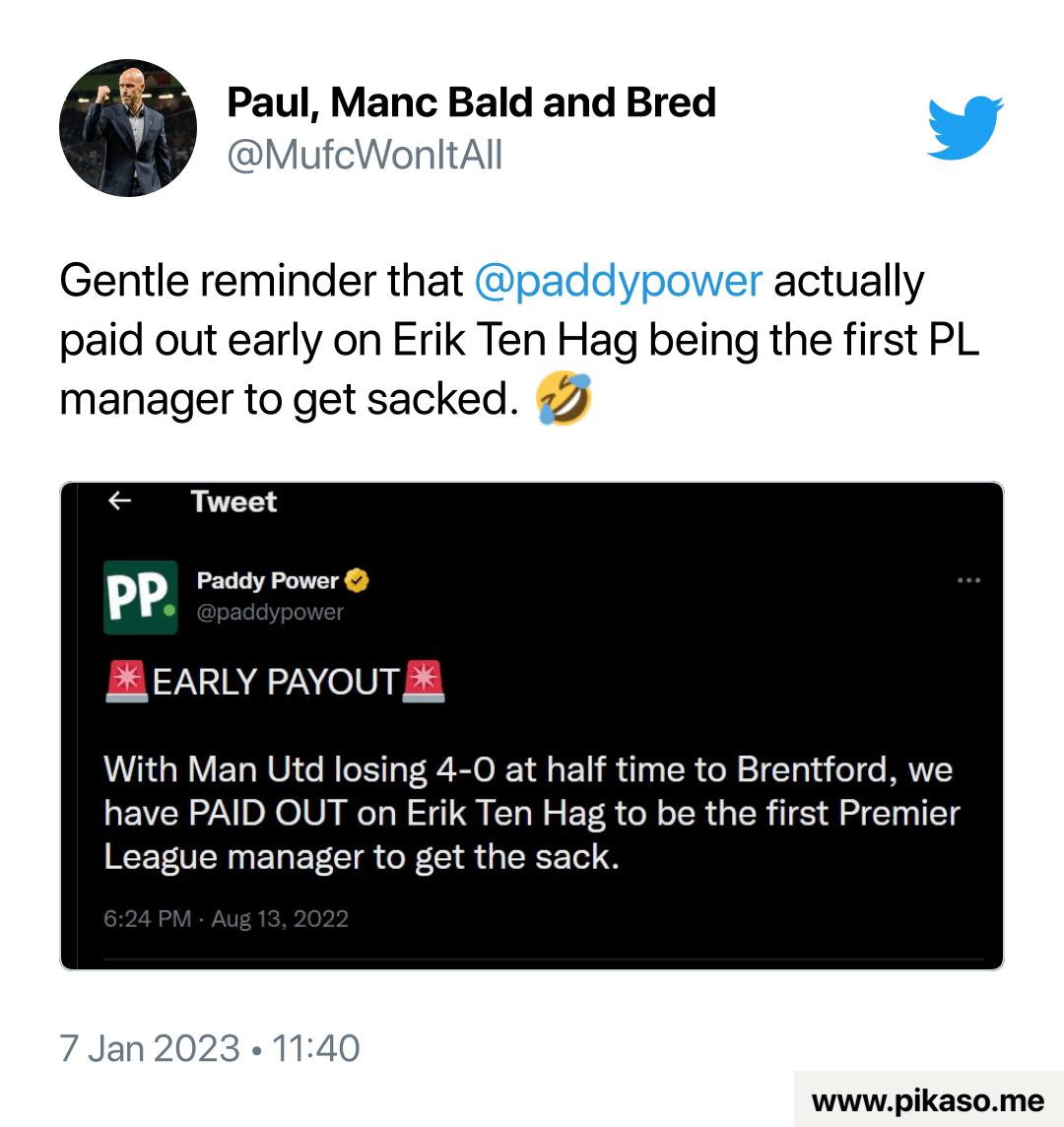The height and width of the screenshot is (1127, 1064).
Task: Click the Tweet header title
Action: pos(233,501)
